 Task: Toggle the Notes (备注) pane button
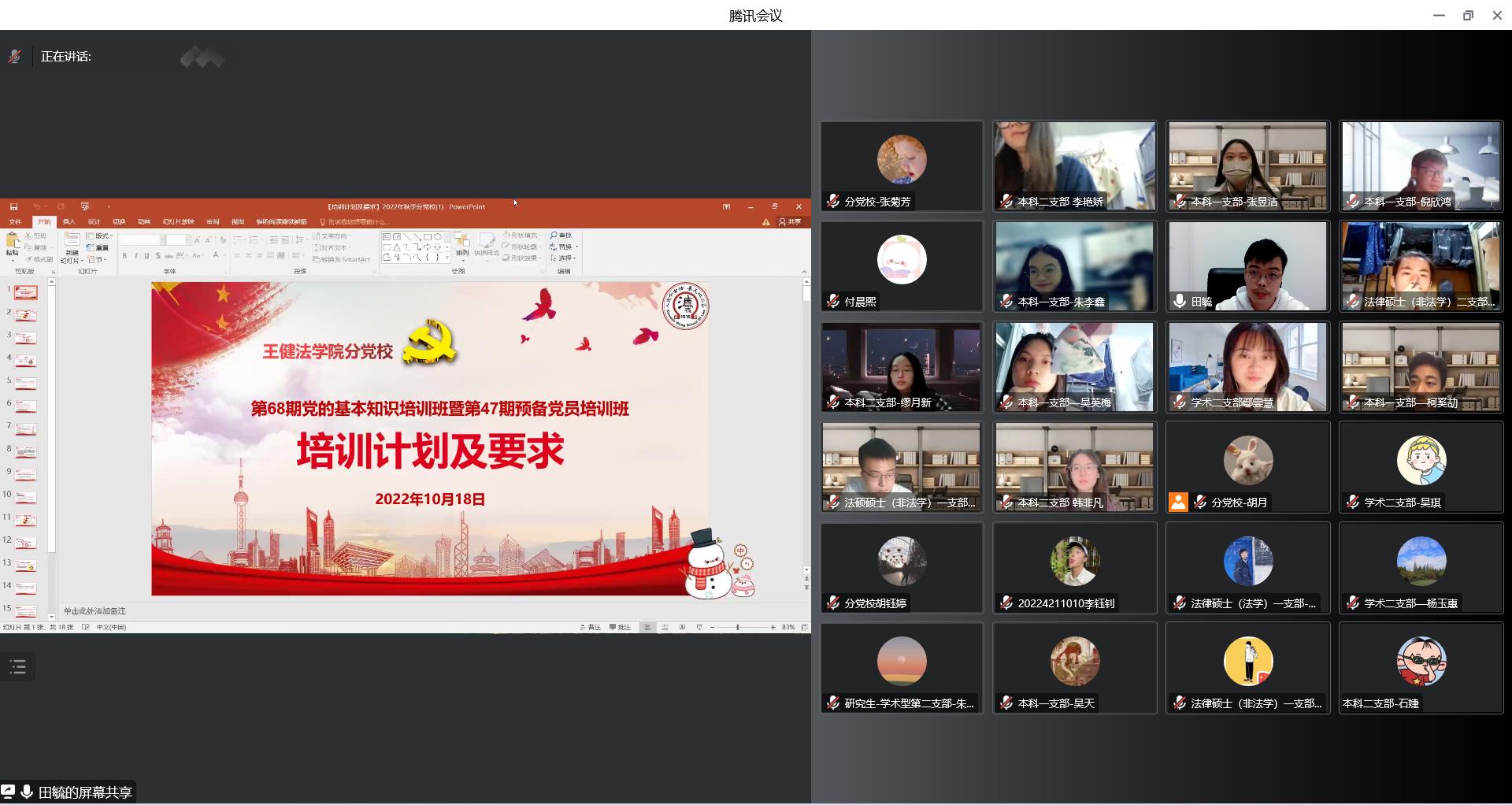(x=591, y=628)
